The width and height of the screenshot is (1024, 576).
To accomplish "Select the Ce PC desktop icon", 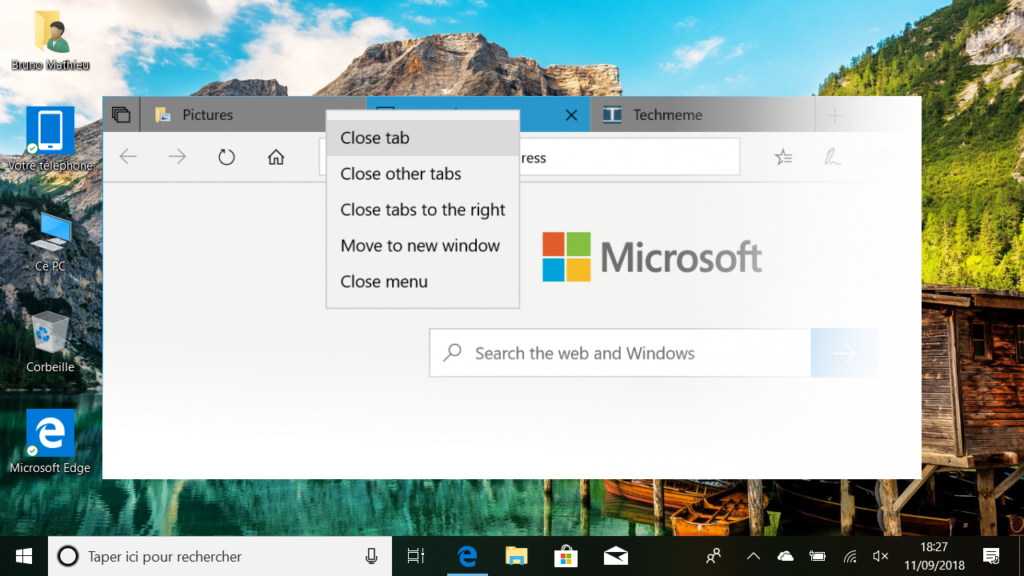I will point(50,242).
